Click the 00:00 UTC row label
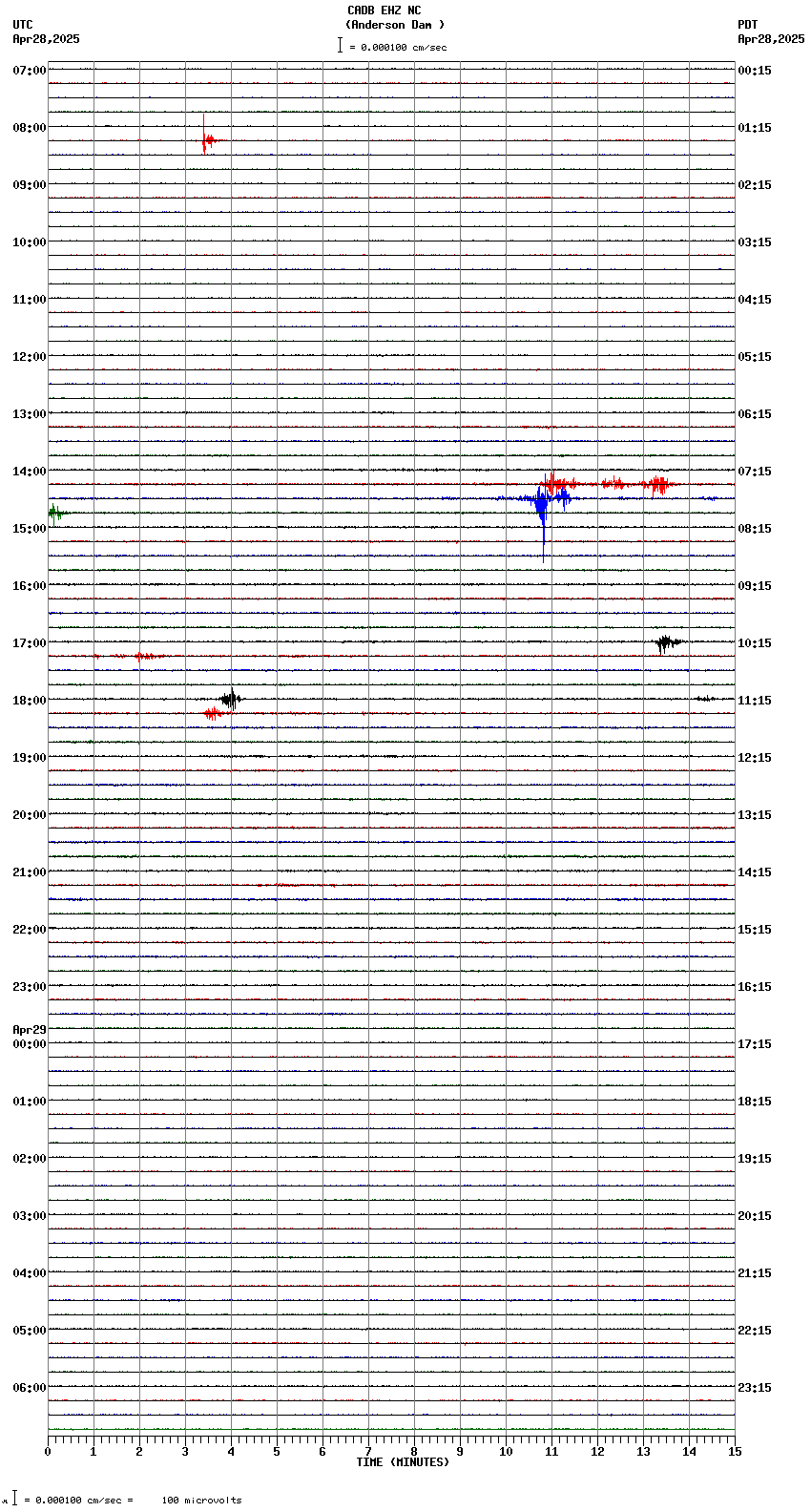The height and width of the screenshot is (1512, 811). click(30, 1044)
